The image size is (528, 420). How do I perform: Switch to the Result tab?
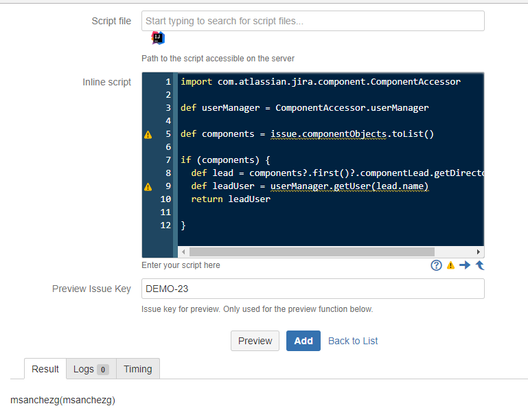[x=45, y=369]
